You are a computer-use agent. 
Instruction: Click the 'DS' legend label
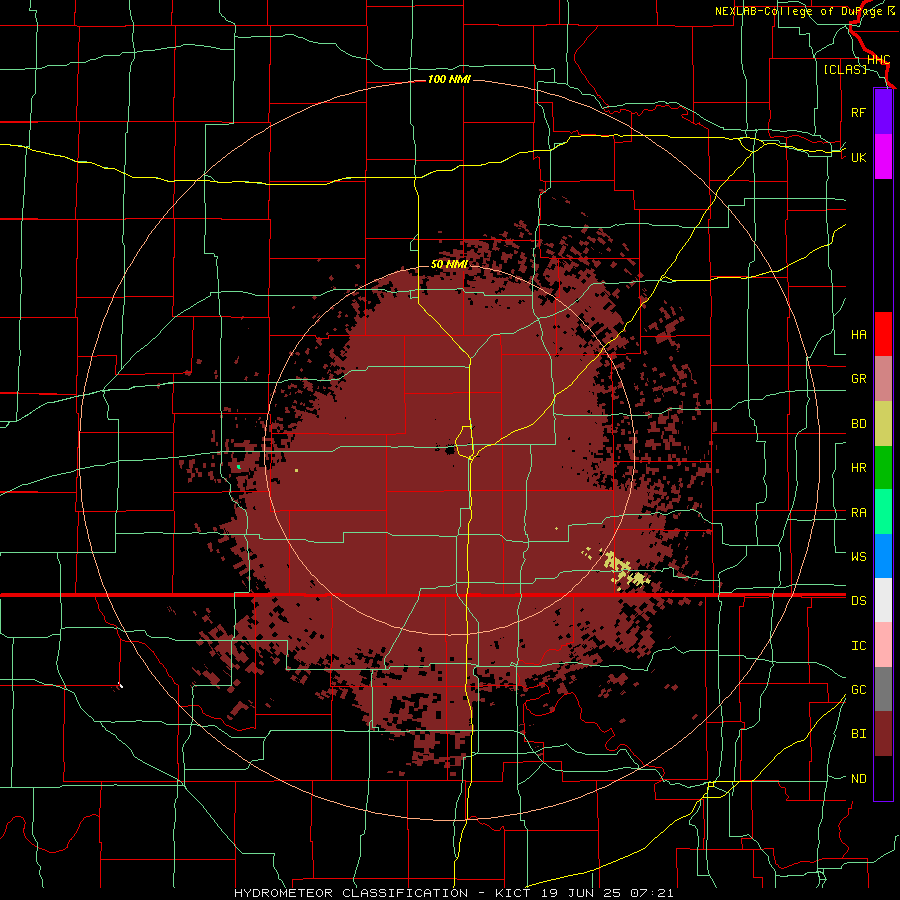(x=859, y=601)
